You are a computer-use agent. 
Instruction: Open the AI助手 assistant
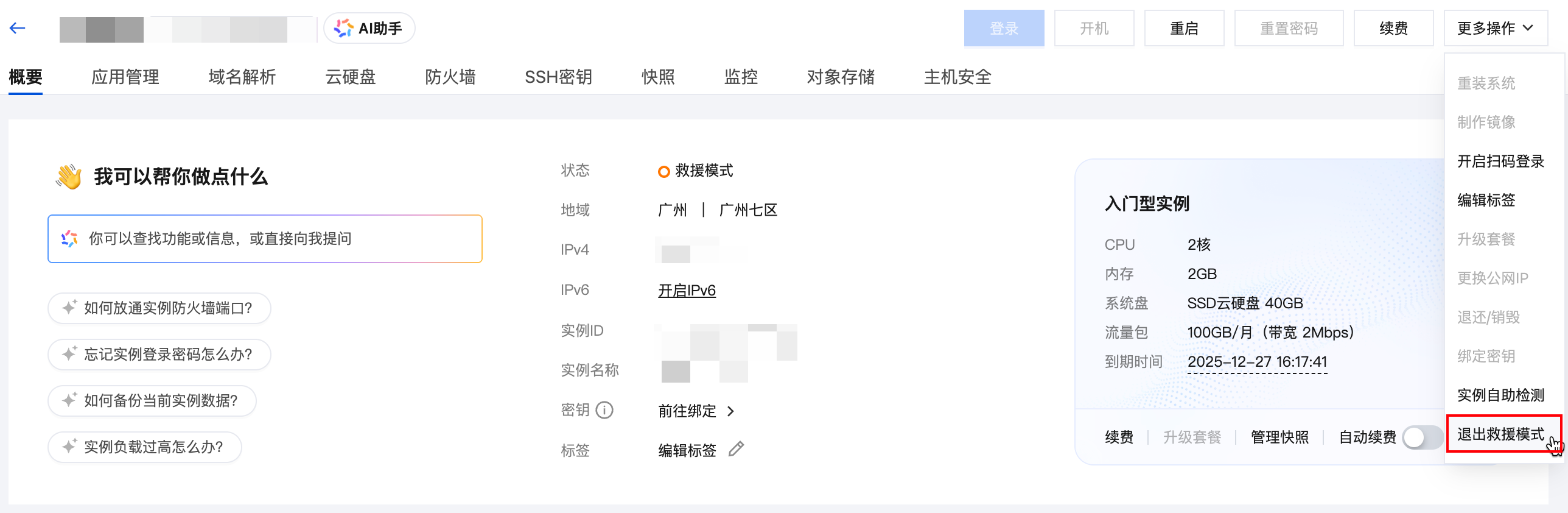[369, 29]
